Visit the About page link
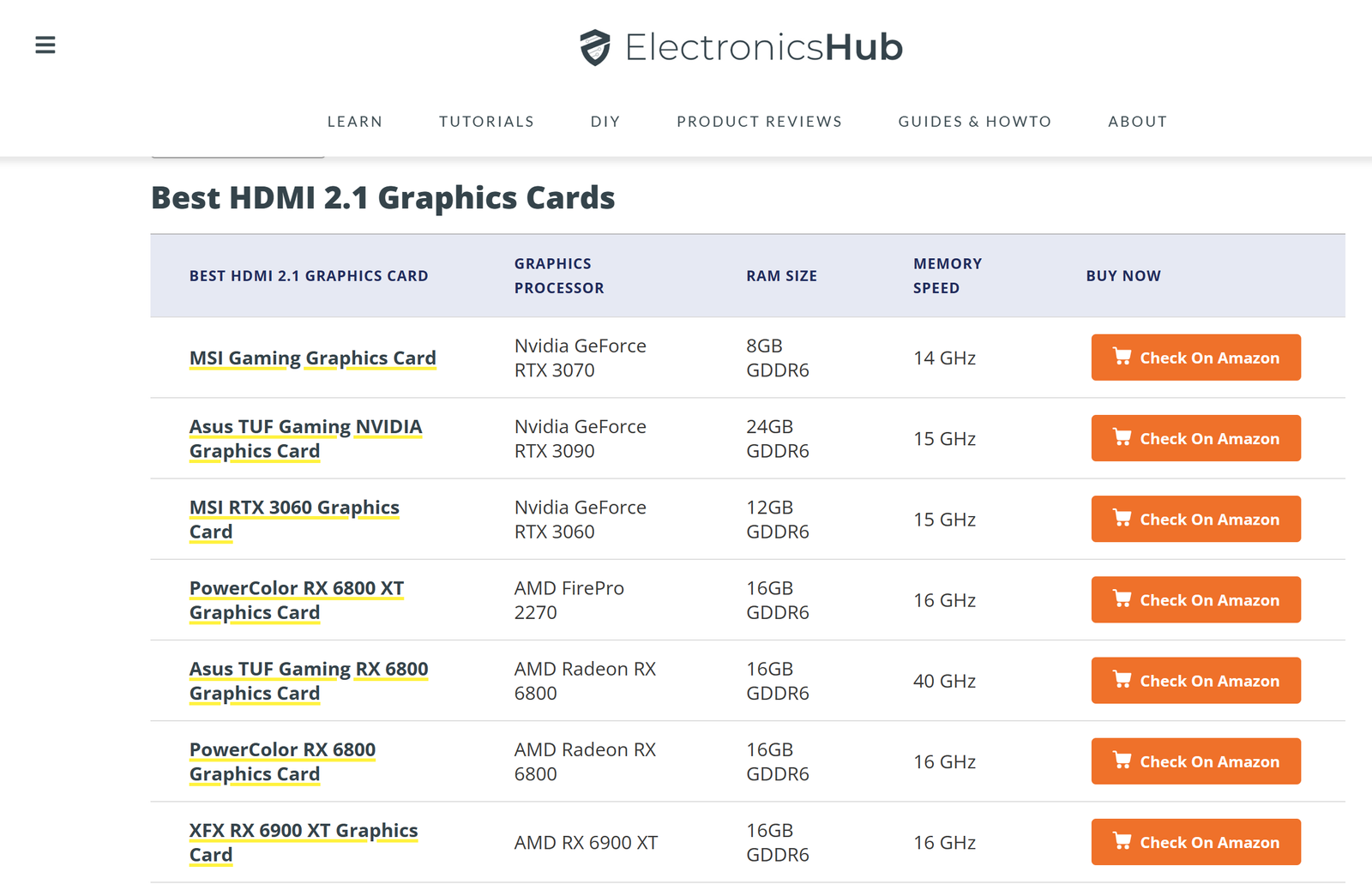The image size is (1372, 884). coord(1137,122)
